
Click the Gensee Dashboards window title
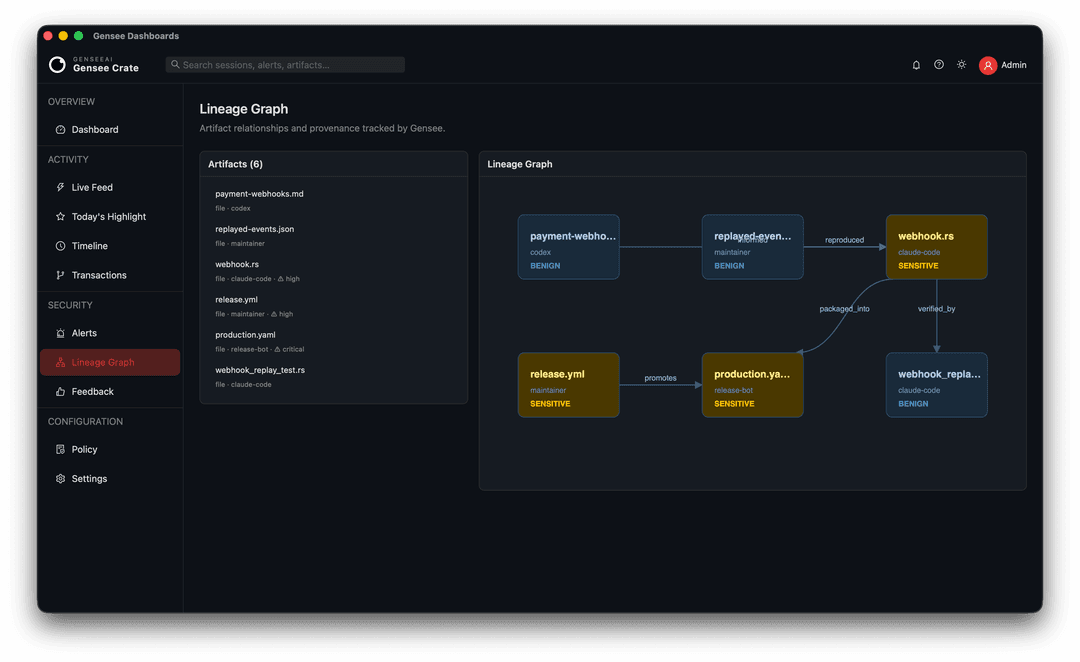click(136, 36)
